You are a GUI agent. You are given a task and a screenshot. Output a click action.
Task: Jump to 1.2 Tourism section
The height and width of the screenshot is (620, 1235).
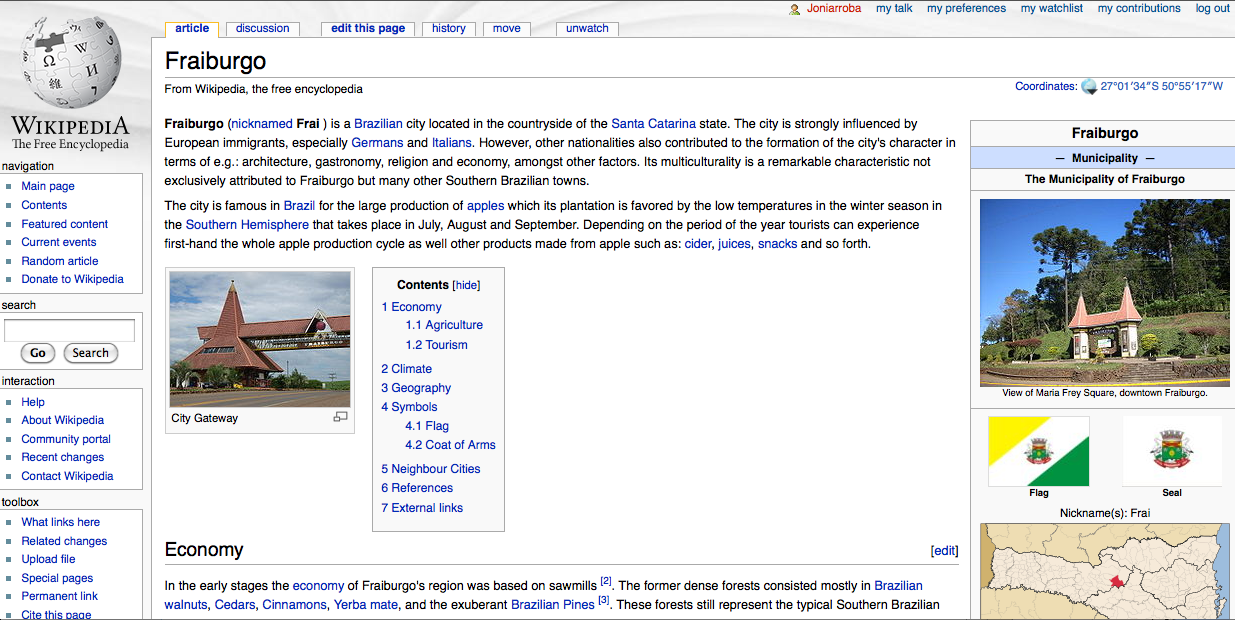[x=436, y=345]
